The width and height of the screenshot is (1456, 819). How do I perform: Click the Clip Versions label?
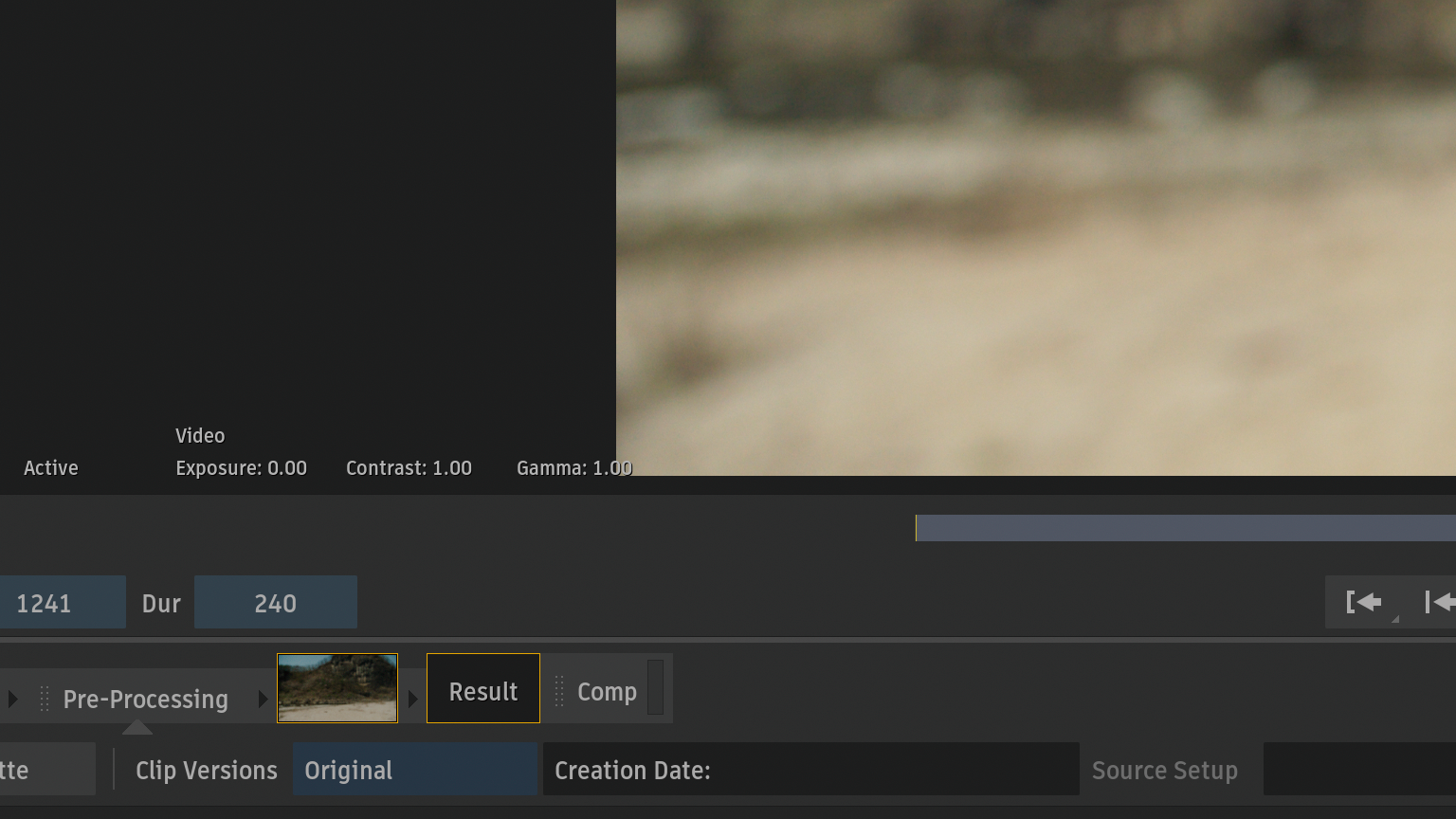point(207,770)
